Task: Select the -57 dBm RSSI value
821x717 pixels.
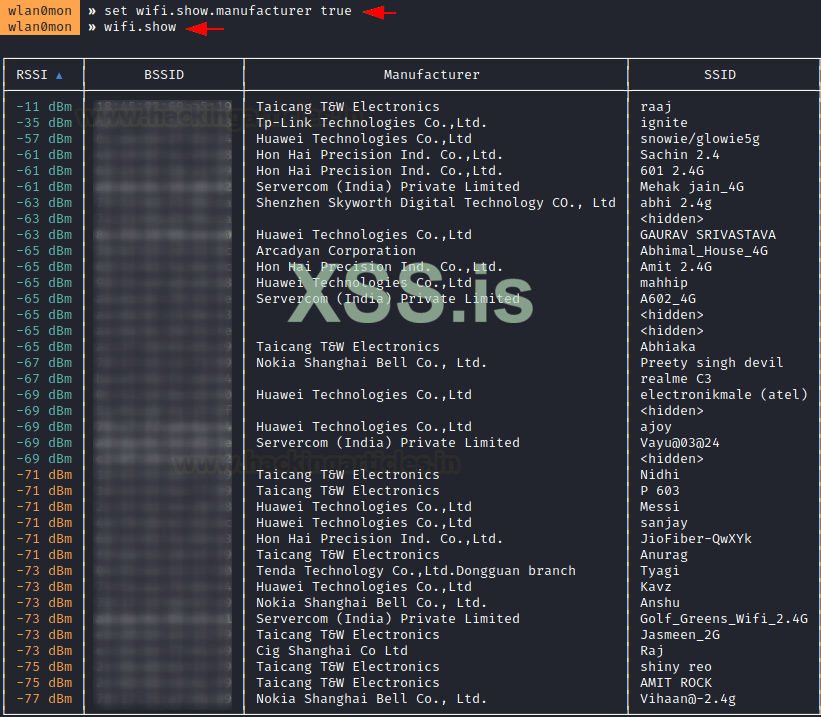Action: pyautogui.click(x=44, y=139)
